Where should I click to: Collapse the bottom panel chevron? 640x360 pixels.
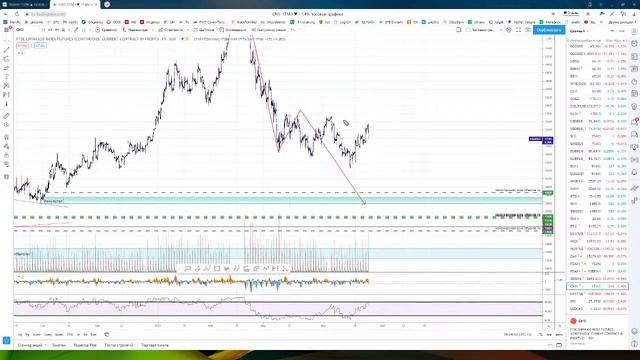click(549, 345)
